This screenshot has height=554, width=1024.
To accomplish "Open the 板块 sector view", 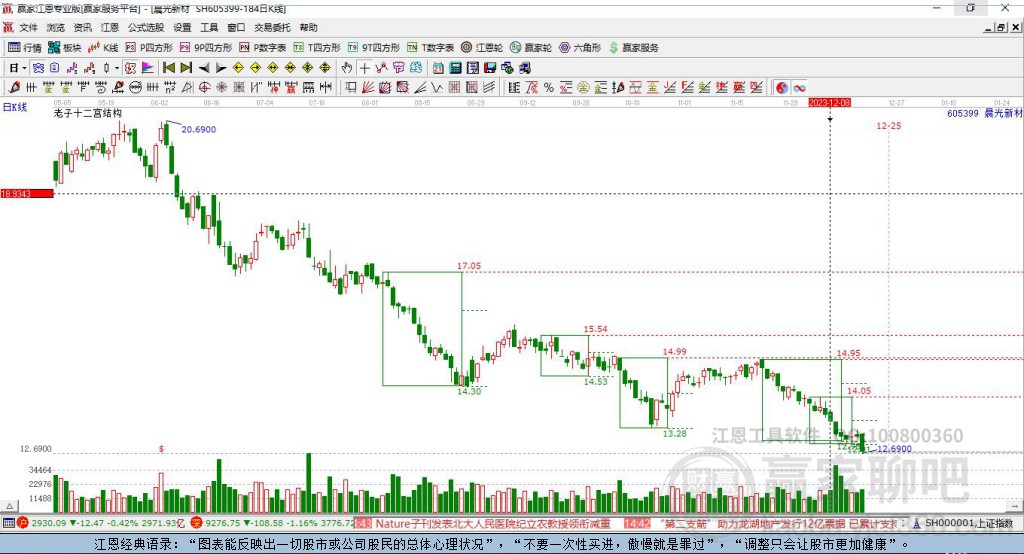I will [x=65, y=48].
